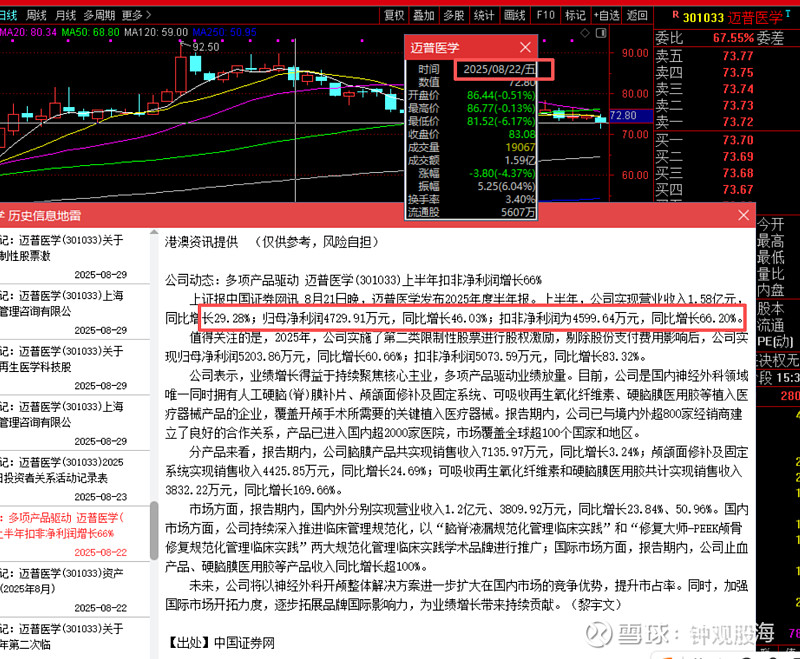Viewport: 800px width, 659px height.
Task: Expand the 更多 periods menu
Action: [x=136, y=15]
